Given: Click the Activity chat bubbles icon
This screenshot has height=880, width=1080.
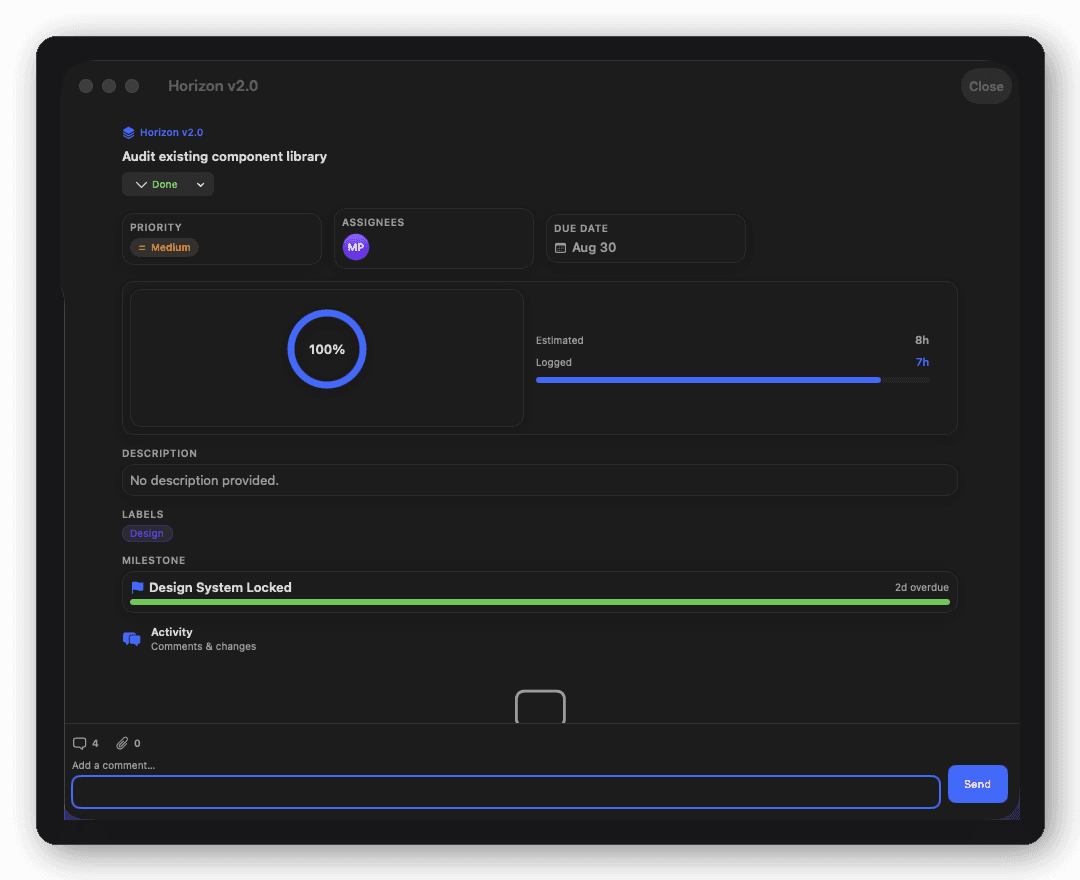Looking at the screenshot, I should tap(132, 639).
